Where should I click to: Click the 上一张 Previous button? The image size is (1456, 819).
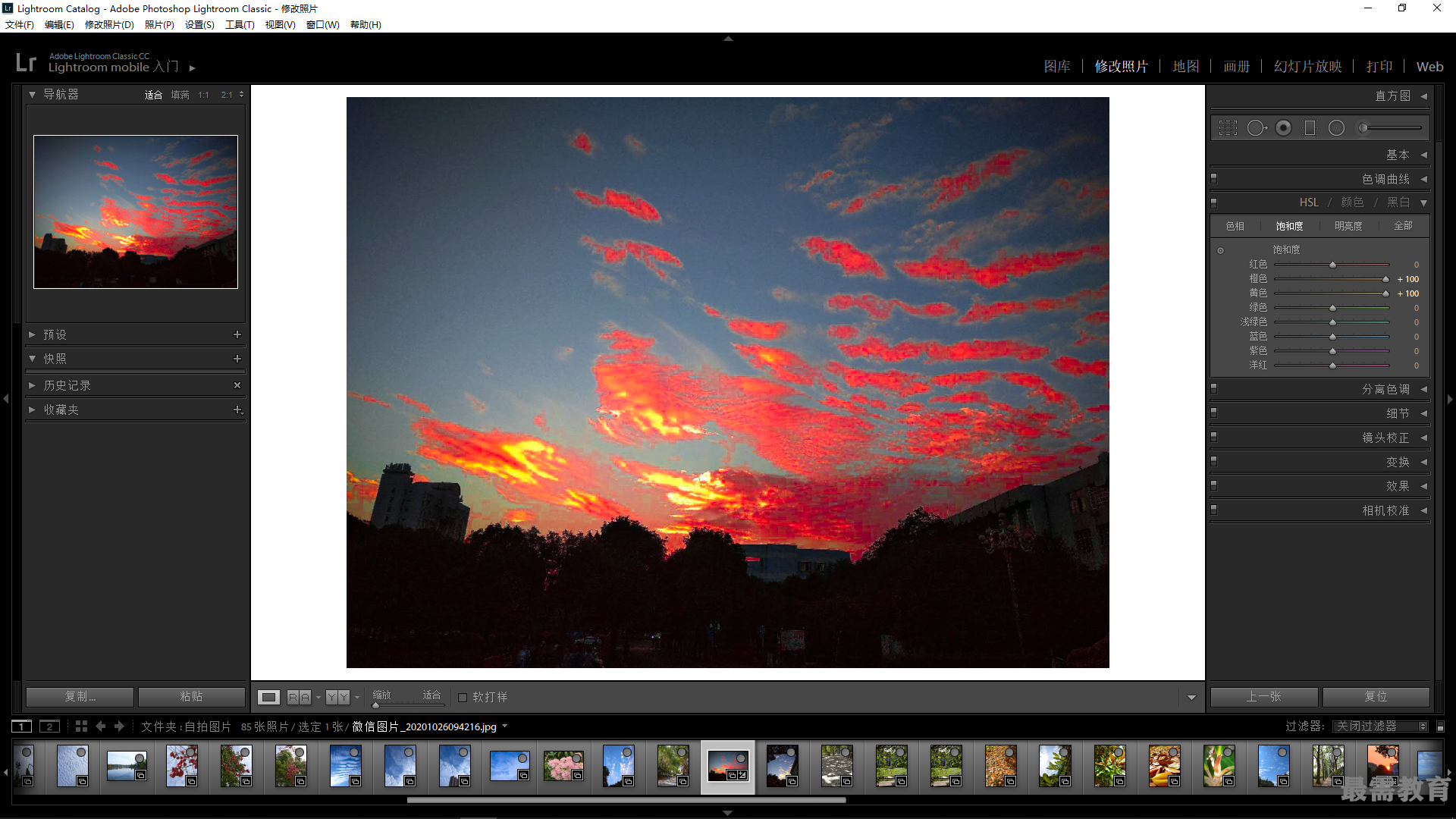[x=1264, y=697]
